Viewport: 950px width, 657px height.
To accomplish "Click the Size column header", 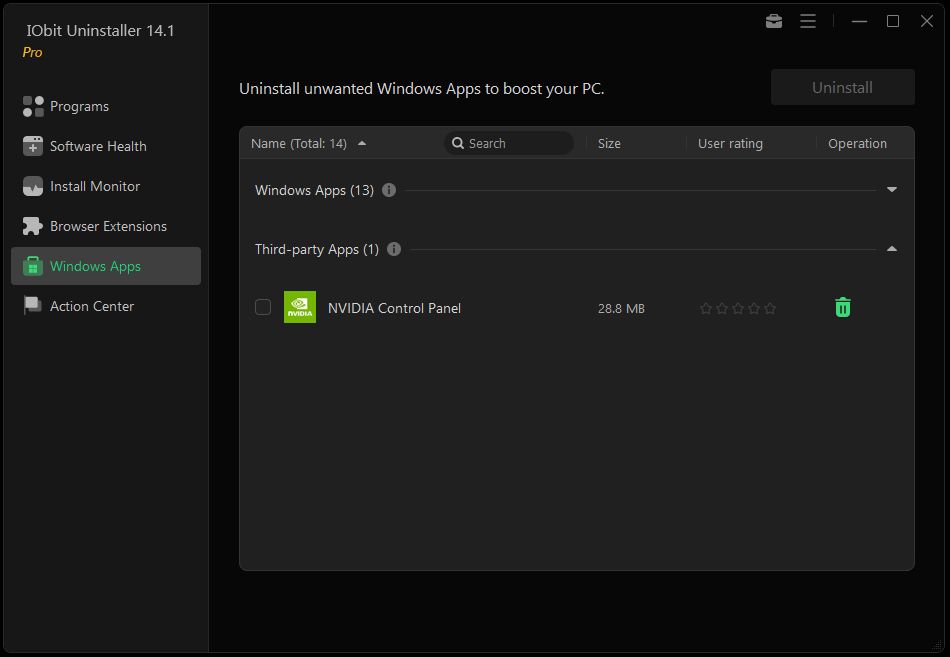I will (x=609, y=144).
